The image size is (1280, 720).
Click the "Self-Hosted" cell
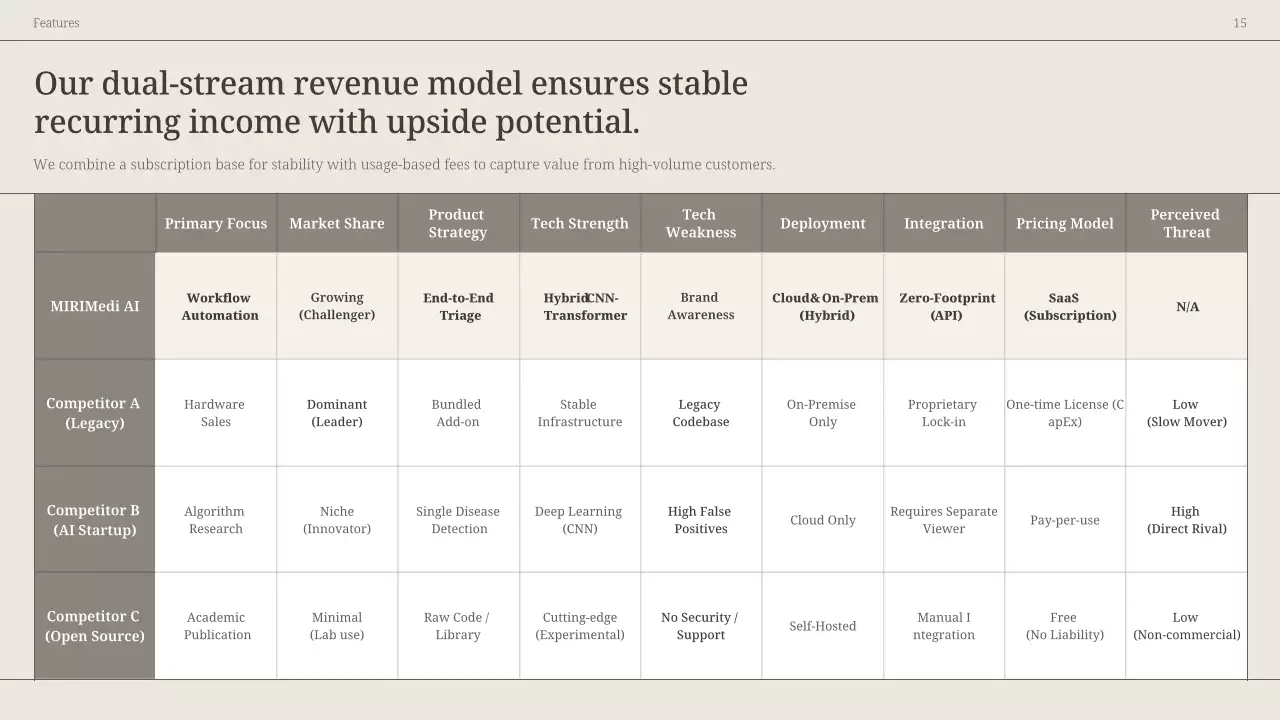(x=823, y=626)
